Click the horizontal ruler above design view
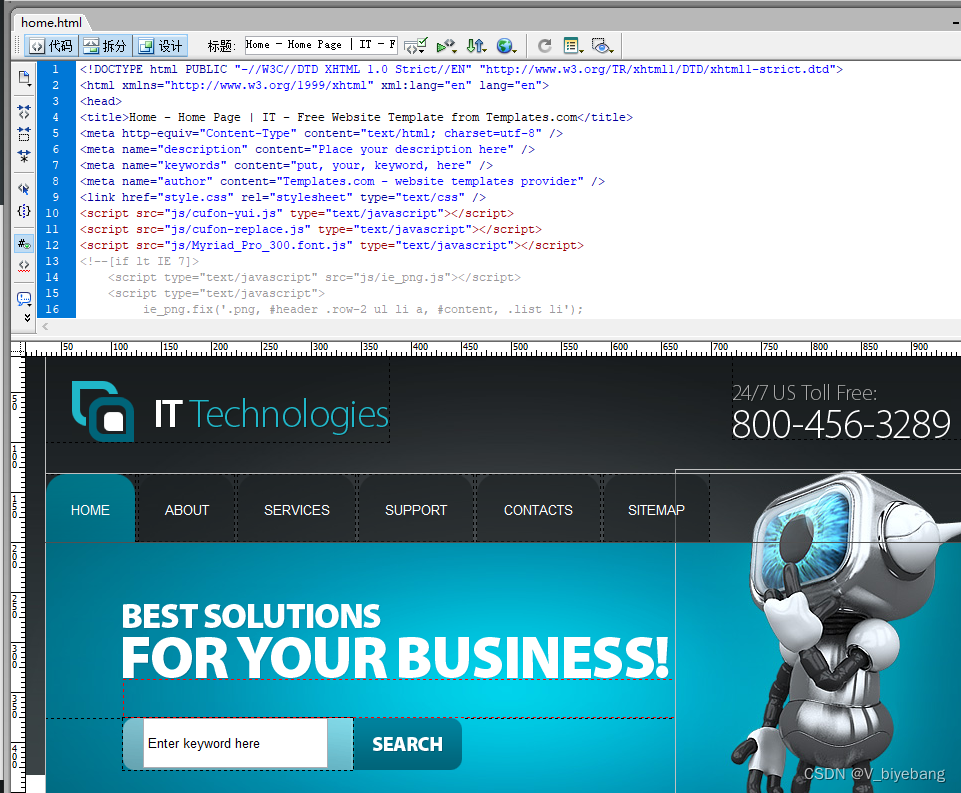961x793 pixels. [493, 349]
